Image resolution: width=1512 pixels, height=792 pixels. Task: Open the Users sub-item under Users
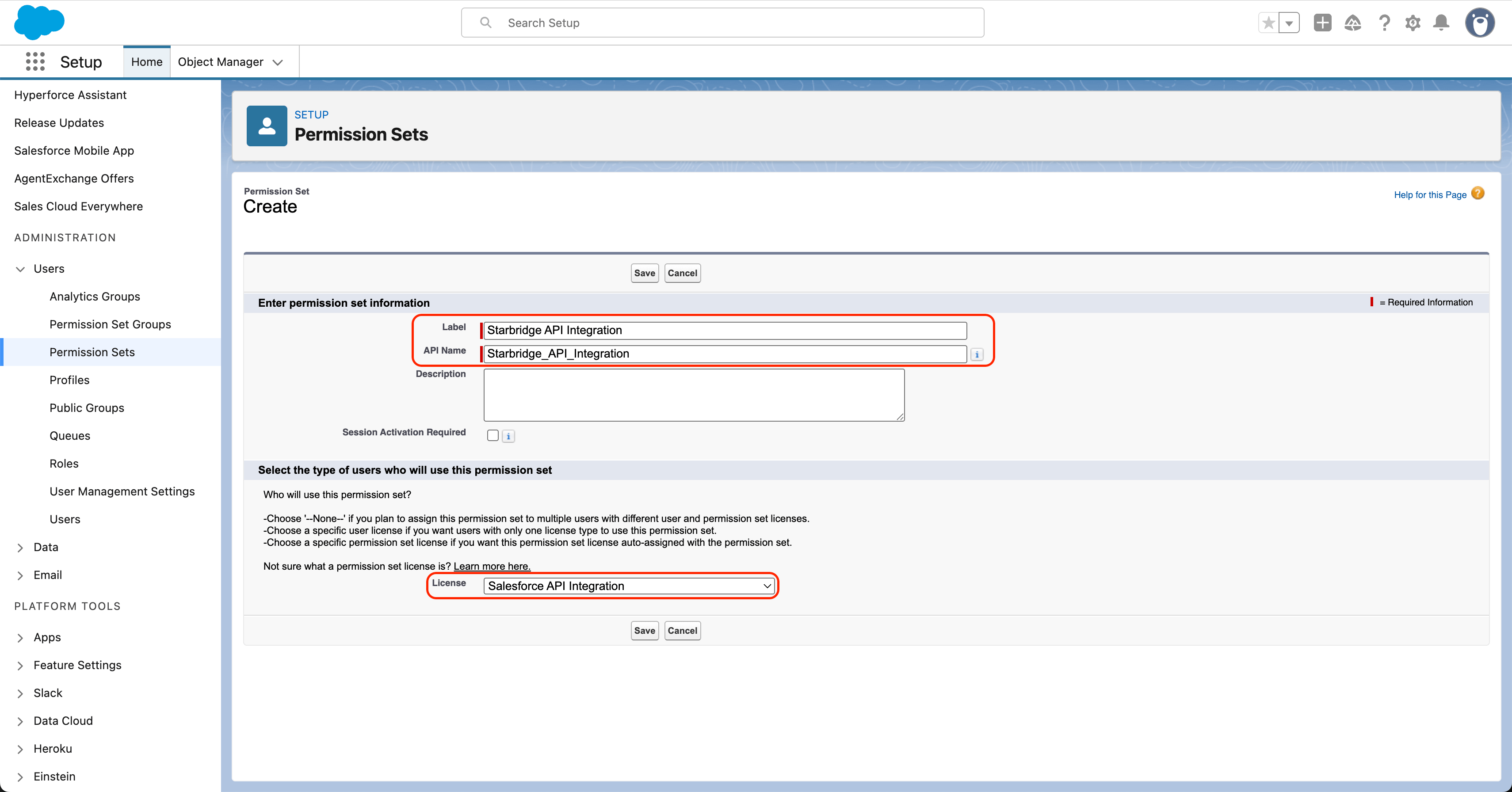click(x=65, y=519)
